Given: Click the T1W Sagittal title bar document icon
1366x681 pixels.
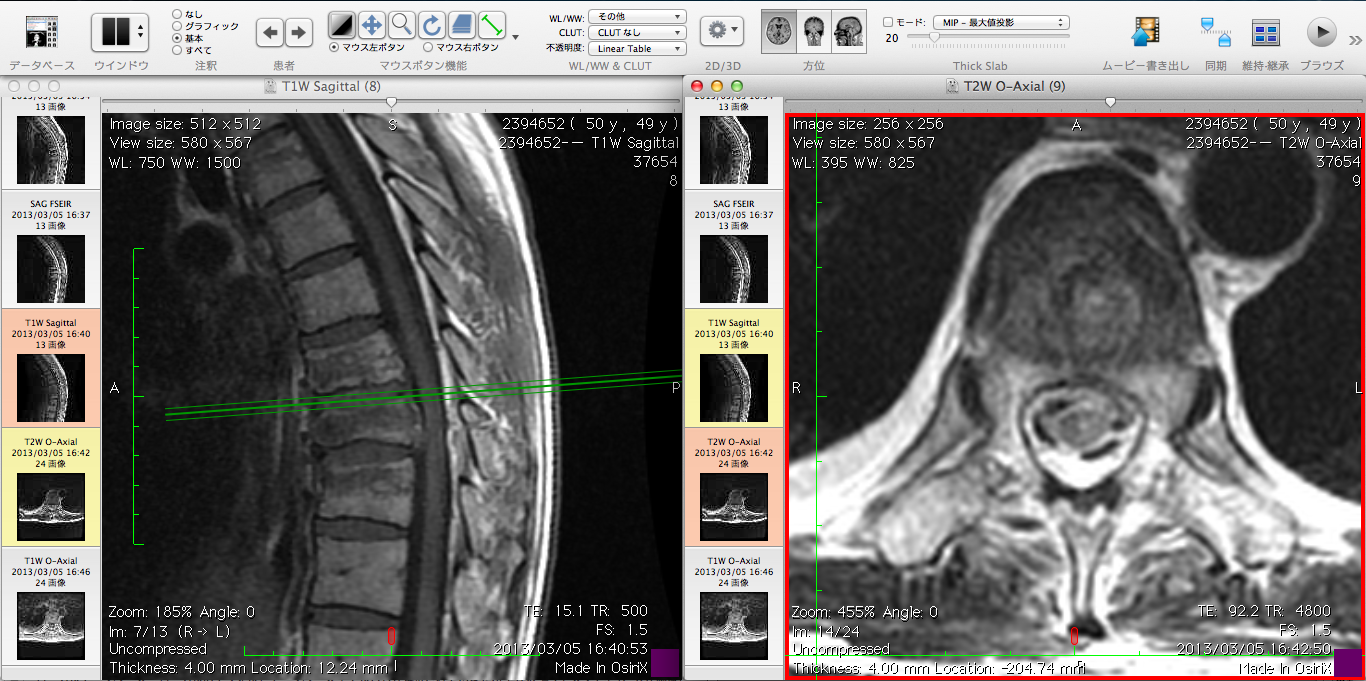Looking at the screenshot, I should coord(270,86).
